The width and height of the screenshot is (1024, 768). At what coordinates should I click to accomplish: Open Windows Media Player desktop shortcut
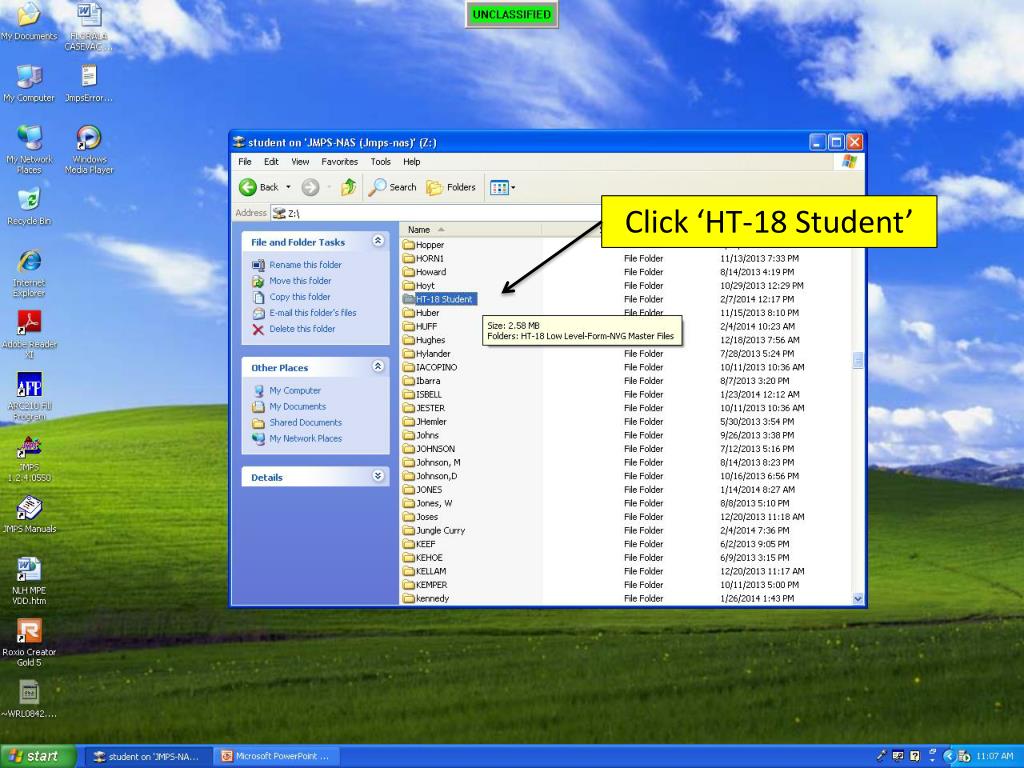[x=89, y=149]
